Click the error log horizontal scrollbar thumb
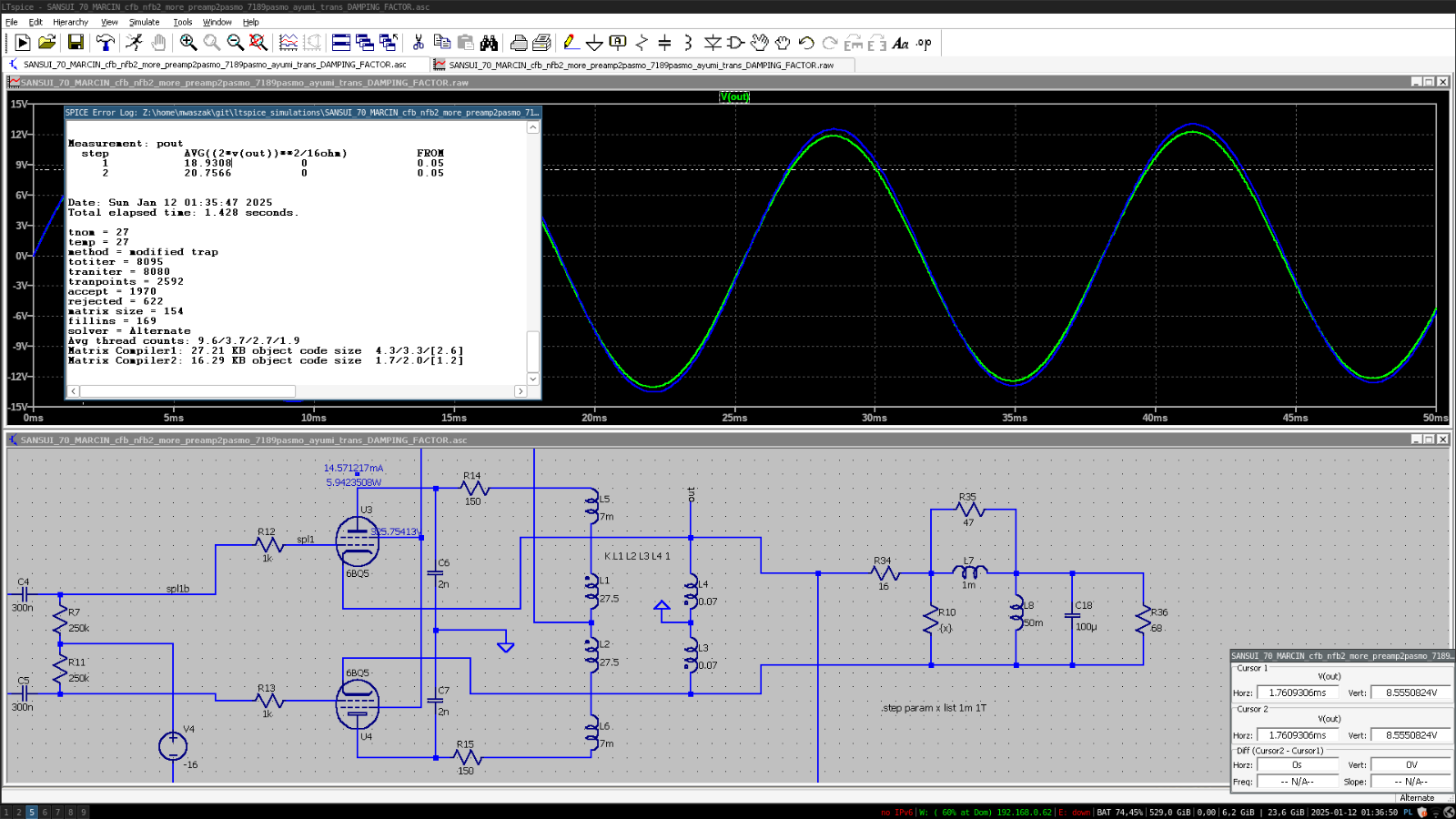The height and width of the screenshot is (819, 1456). 187,391
